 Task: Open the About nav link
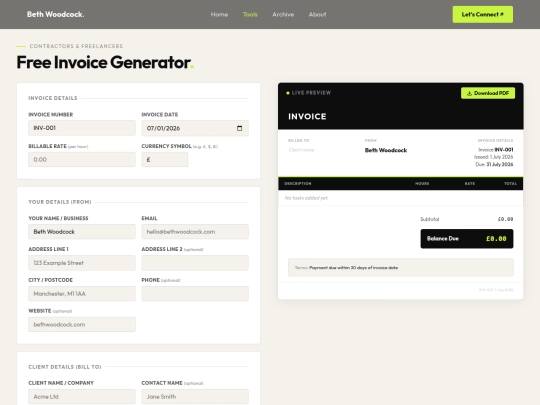click(317, 14)
